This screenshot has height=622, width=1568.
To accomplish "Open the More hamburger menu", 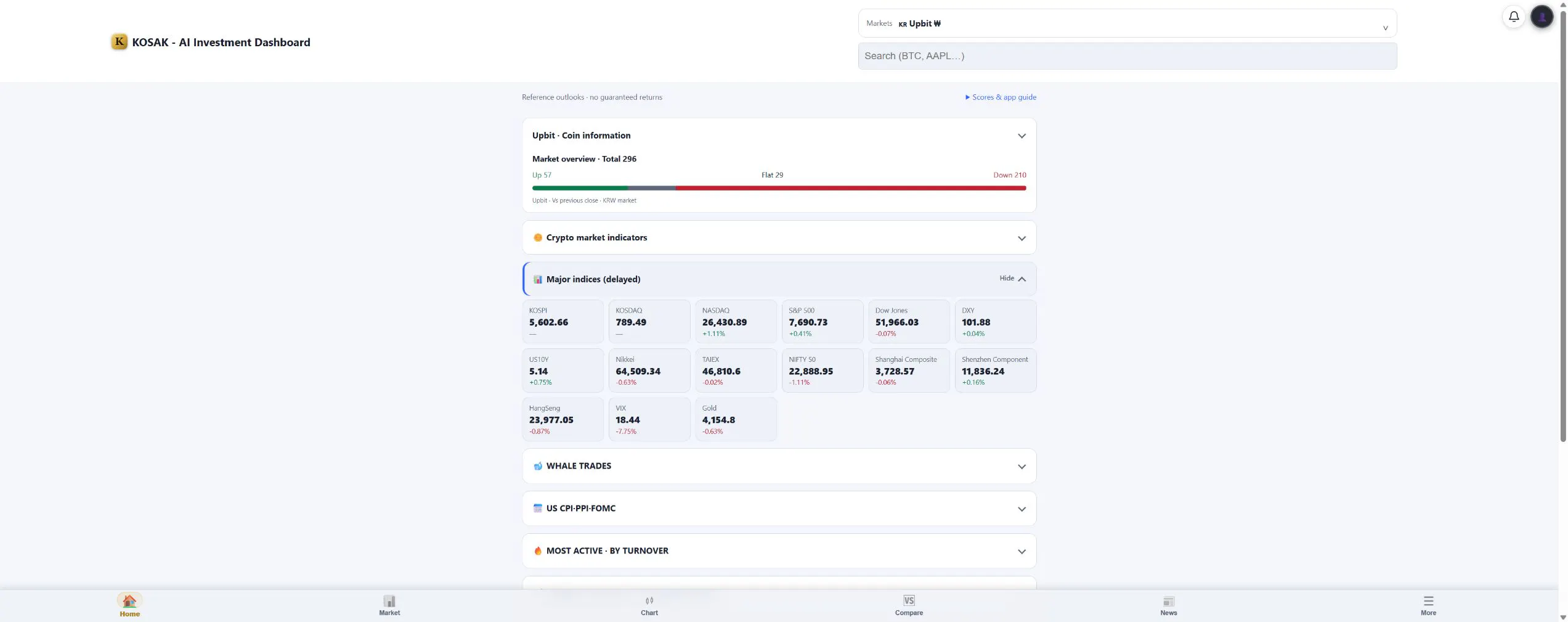I will (1428, 605).
